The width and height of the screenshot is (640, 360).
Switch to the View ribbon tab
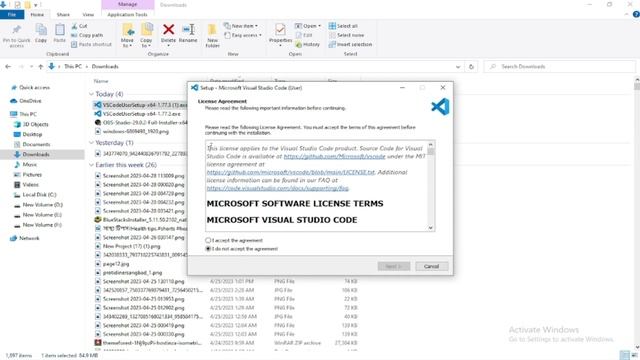point(88,15)
